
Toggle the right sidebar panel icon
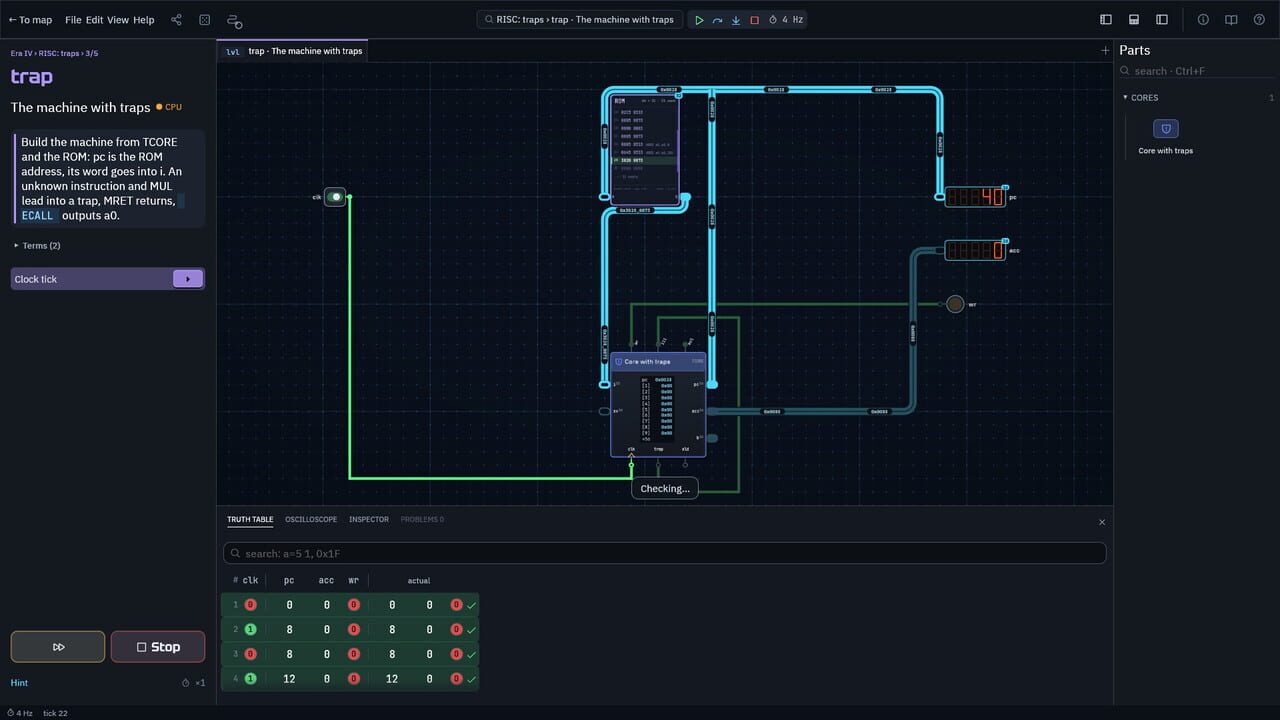pyautogui.click(x=1162, y=20)
